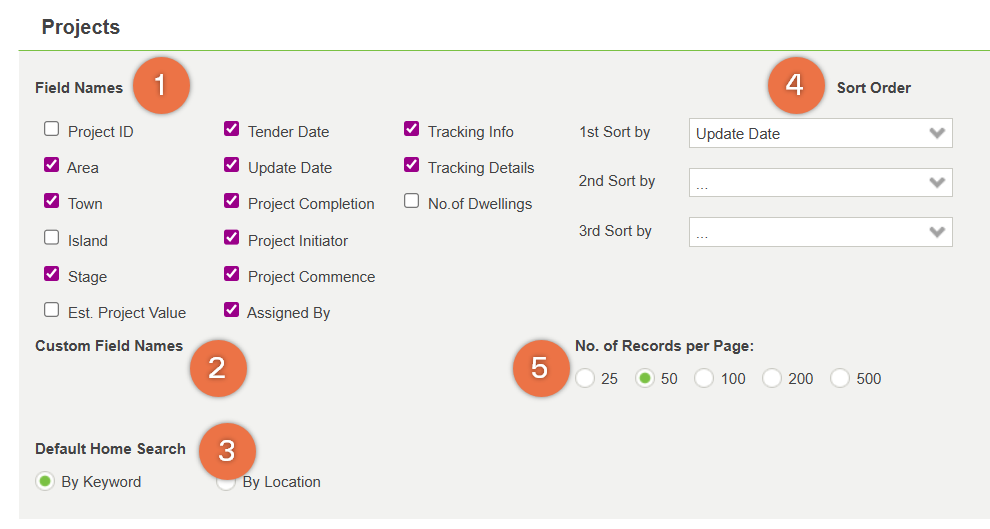The width and height of the screenshot is (990, 529).
Task: Uncheck the Tender Date checkbox
Action: tap(232, 129)
